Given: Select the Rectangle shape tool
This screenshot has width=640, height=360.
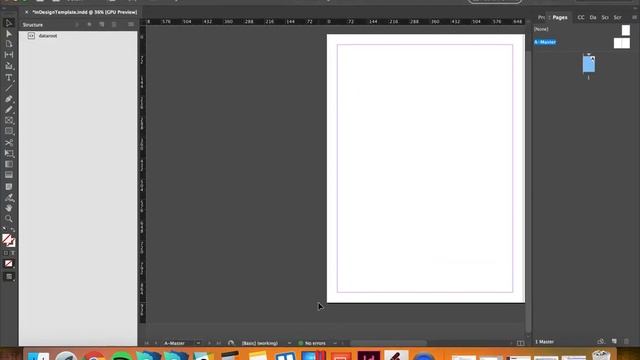Looking at the screenshot, I should 9,131.
